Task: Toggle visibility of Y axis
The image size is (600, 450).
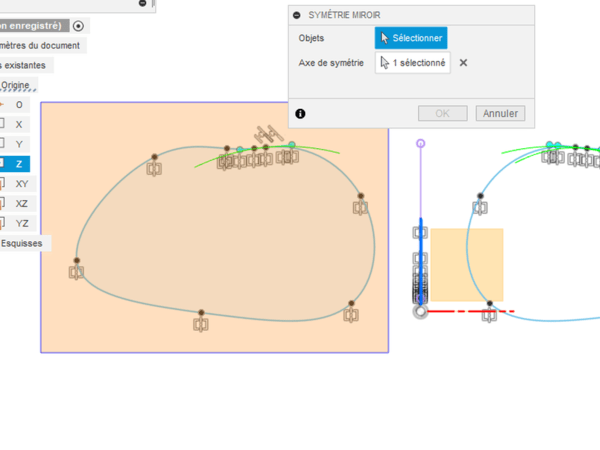Action: [3, 144]
